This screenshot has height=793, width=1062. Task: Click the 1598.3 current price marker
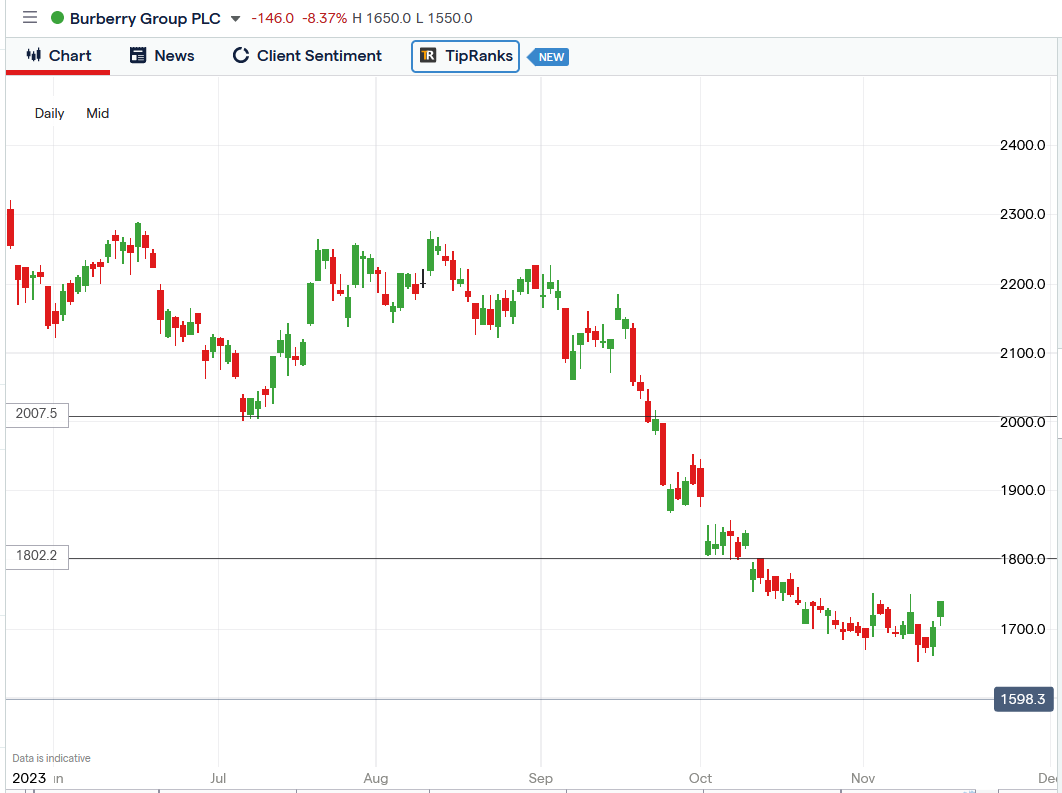[1023, 699]
